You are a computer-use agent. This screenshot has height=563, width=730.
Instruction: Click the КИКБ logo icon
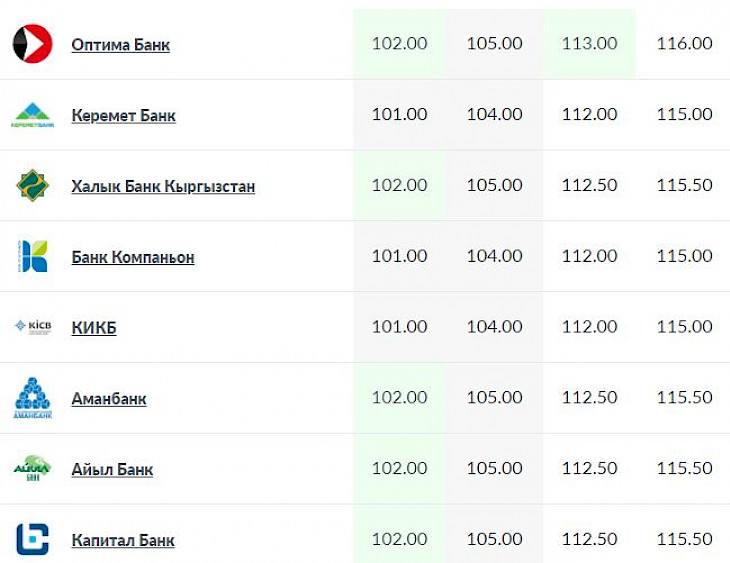(x=32, y=327)
